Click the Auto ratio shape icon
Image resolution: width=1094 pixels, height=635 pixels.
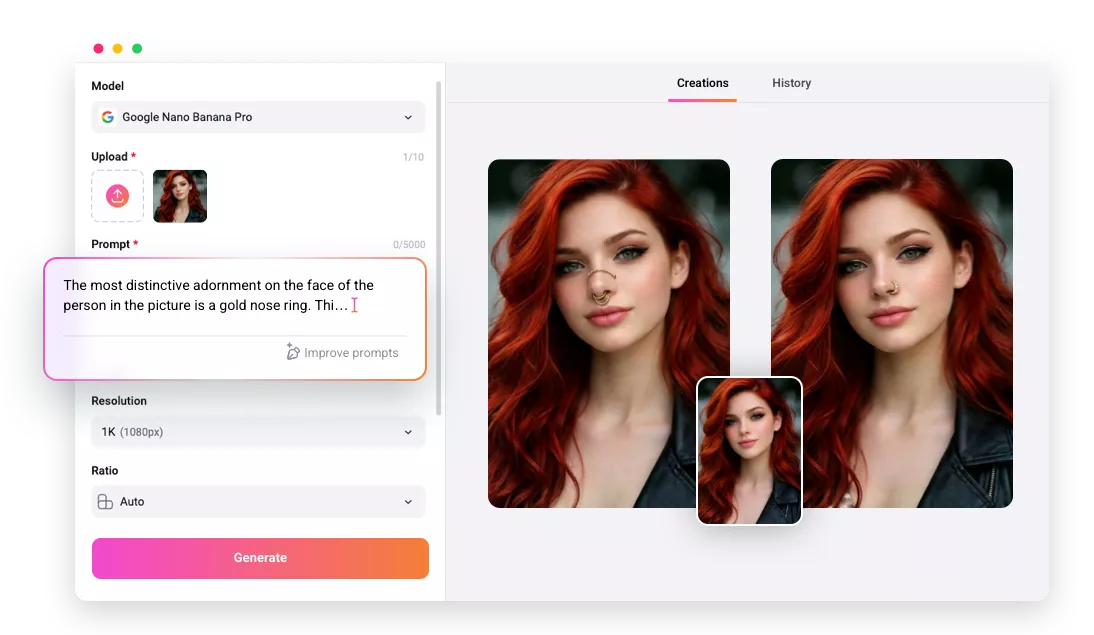tap(105, 502)
